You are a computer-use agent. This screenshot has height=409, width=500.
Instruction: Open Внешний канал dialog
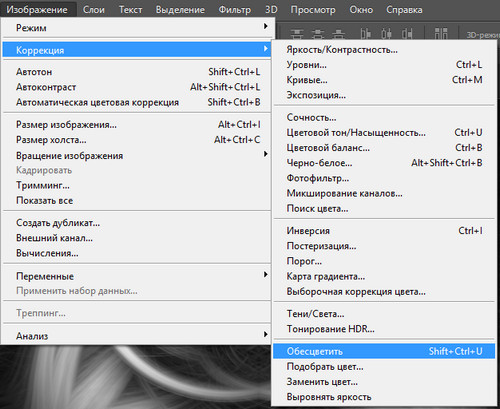(x=137, y=238)
